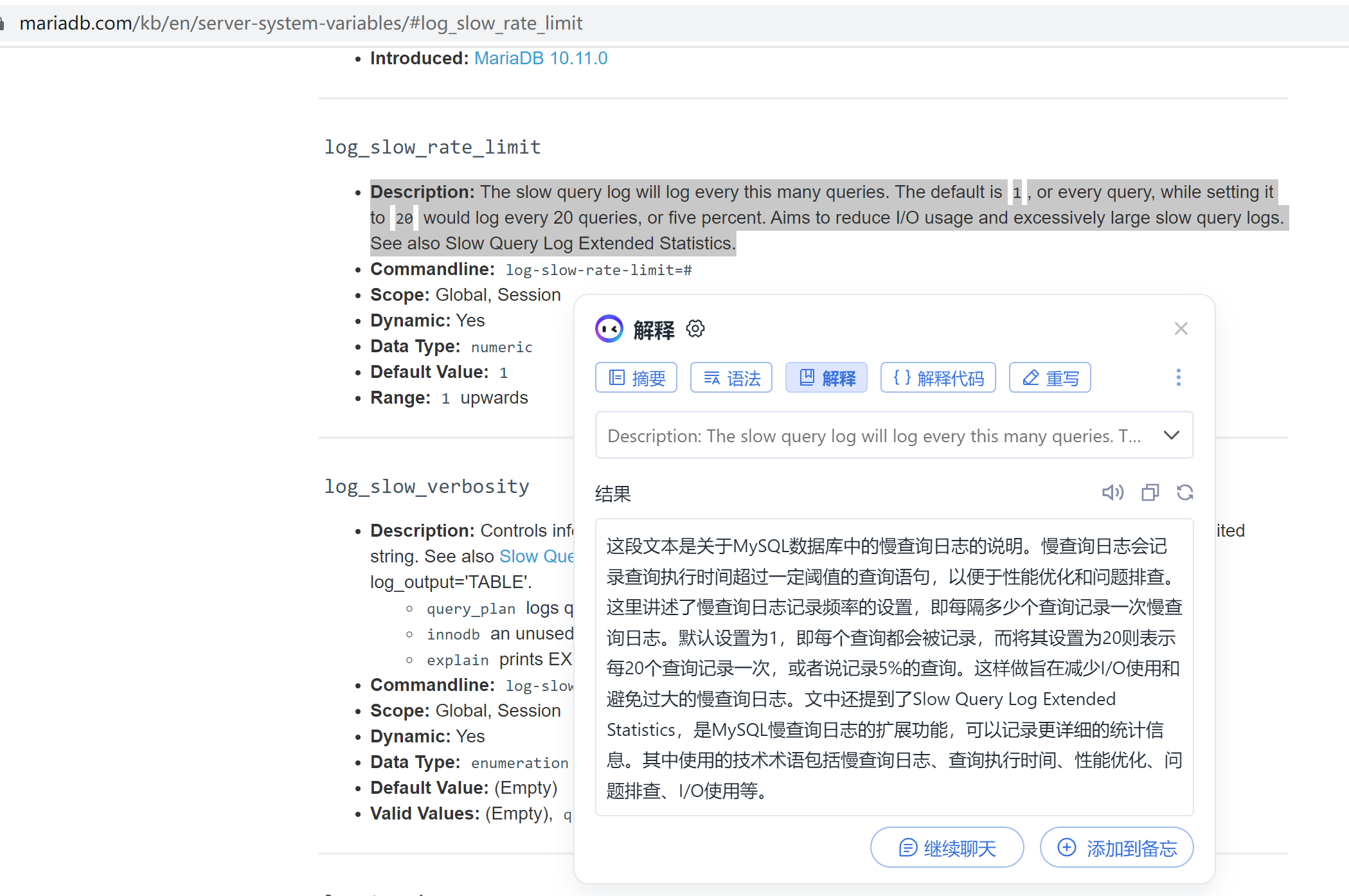Copy the result text with copy icon
This screenshot has height=896, width=1349.
point(1150,492)
